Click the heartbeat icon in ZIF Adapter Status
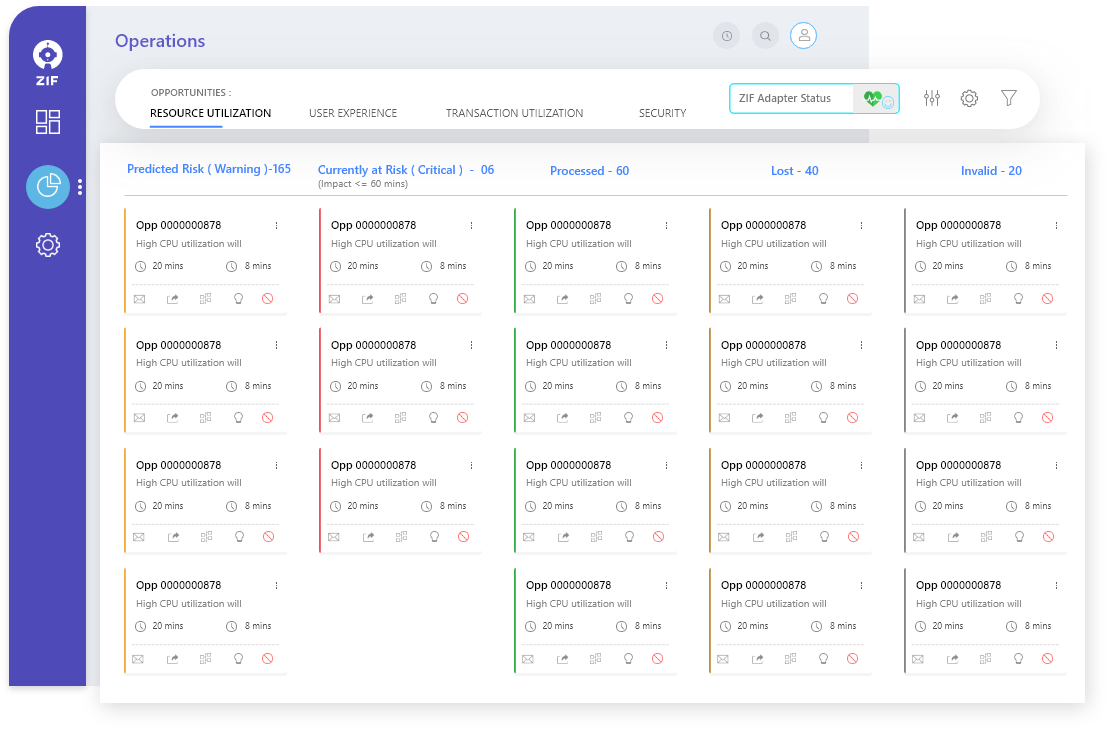 (873, 98)
